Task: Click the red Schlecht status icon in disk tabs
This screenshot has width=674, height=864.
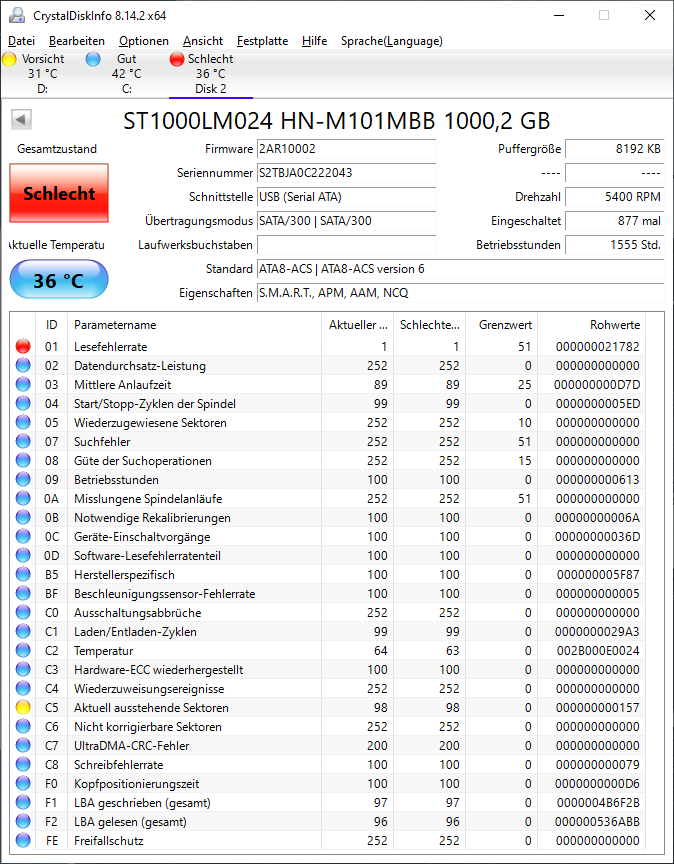Action: [x=177, y=59]
